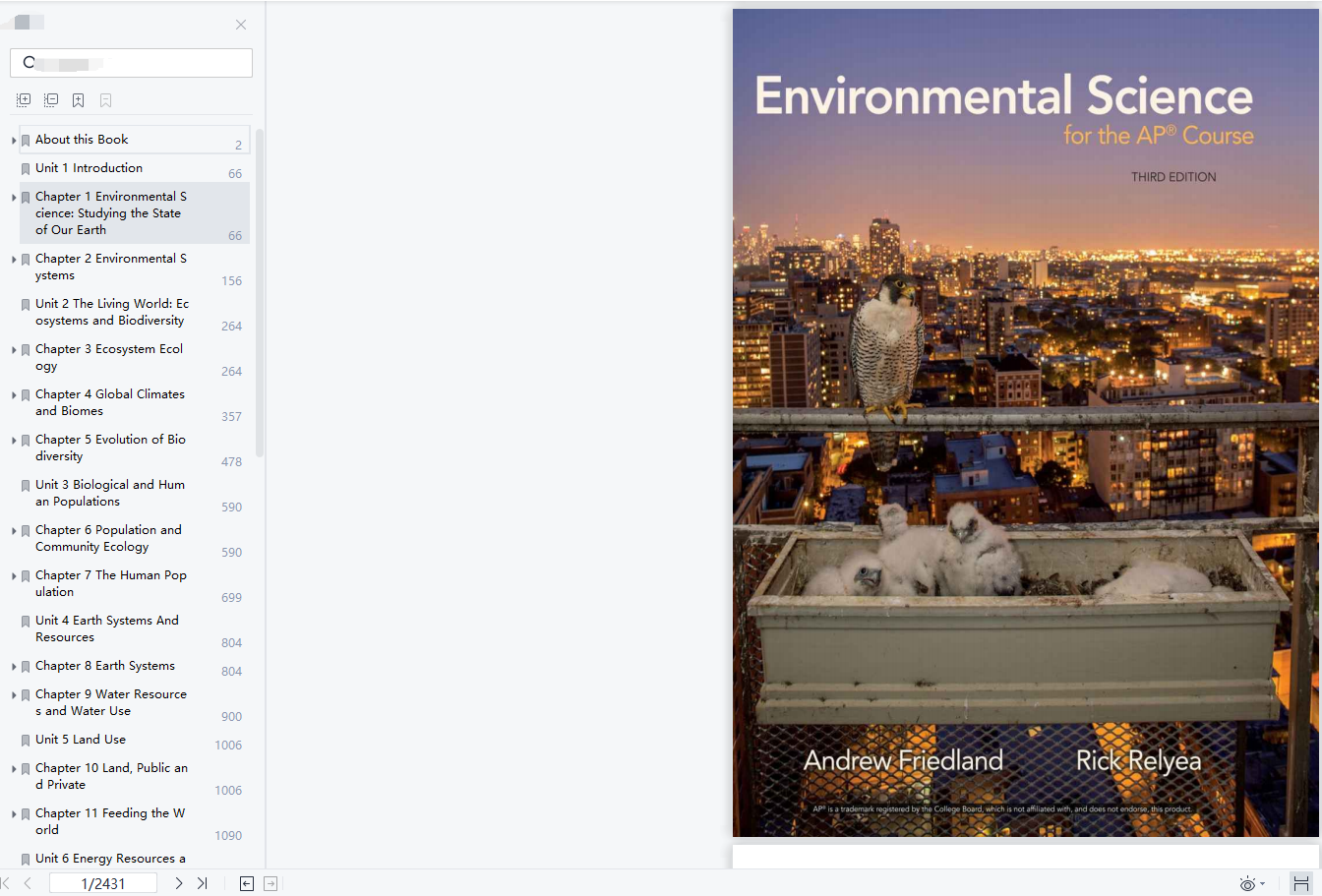
Task: Open Chapter 11 Feeding the World
Action: [x=110, y=821]
